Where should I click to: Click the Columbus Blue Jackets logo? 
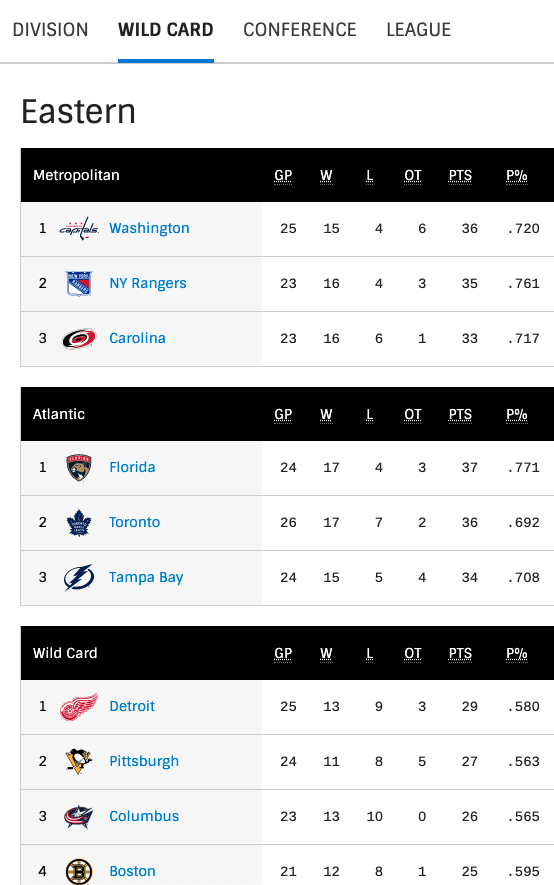pyautogui.click(x=79, y=817)
